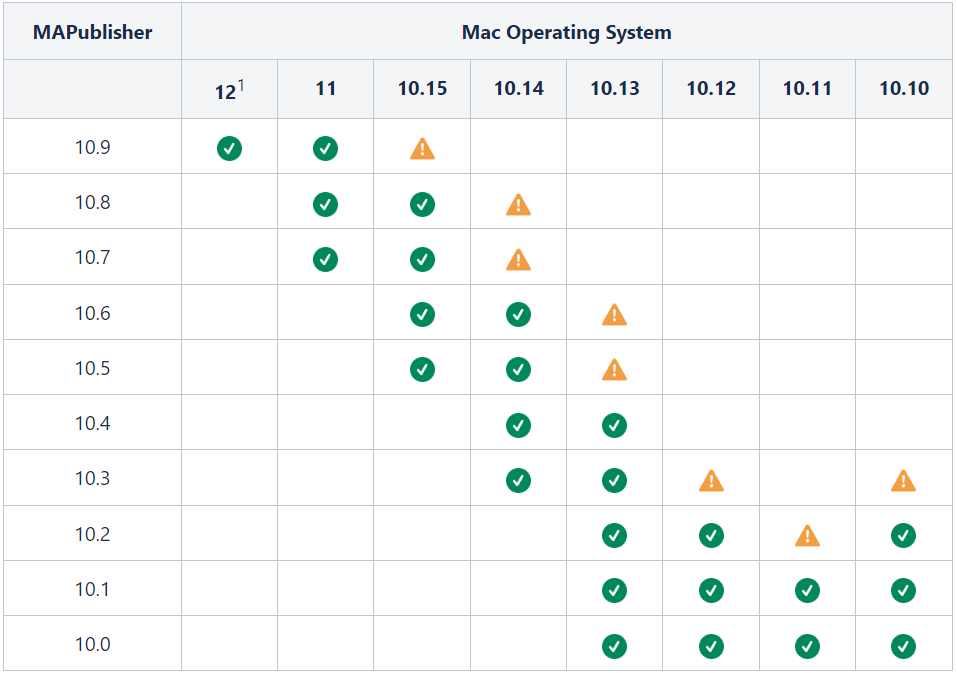Click the warning triangle for MAPublisher 10.2 on 10.11
Screen dimensions: 957x673
pos(807,536)
